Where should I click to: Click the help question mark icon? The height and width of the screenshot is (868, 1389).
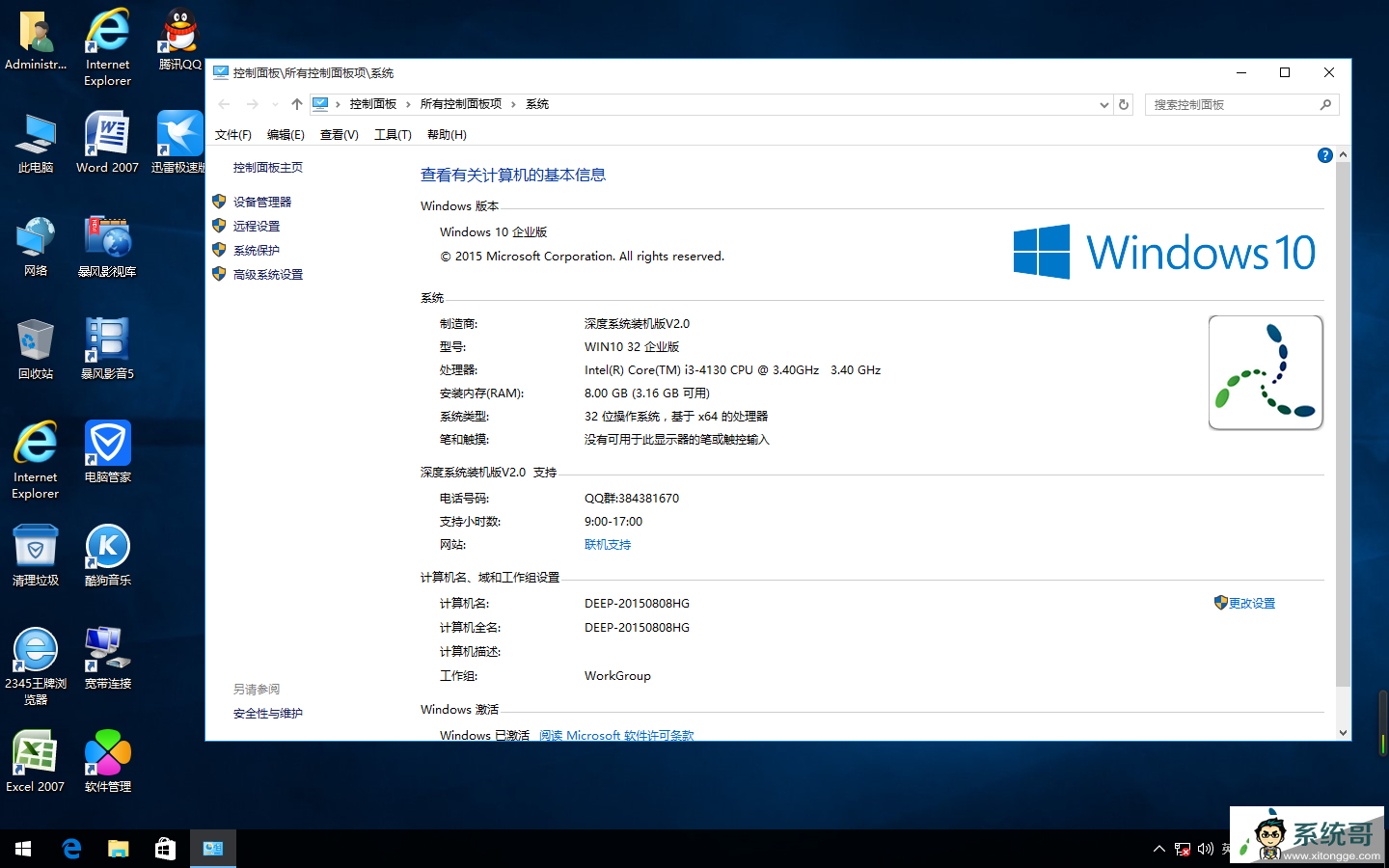click(x=1325, y=155)
